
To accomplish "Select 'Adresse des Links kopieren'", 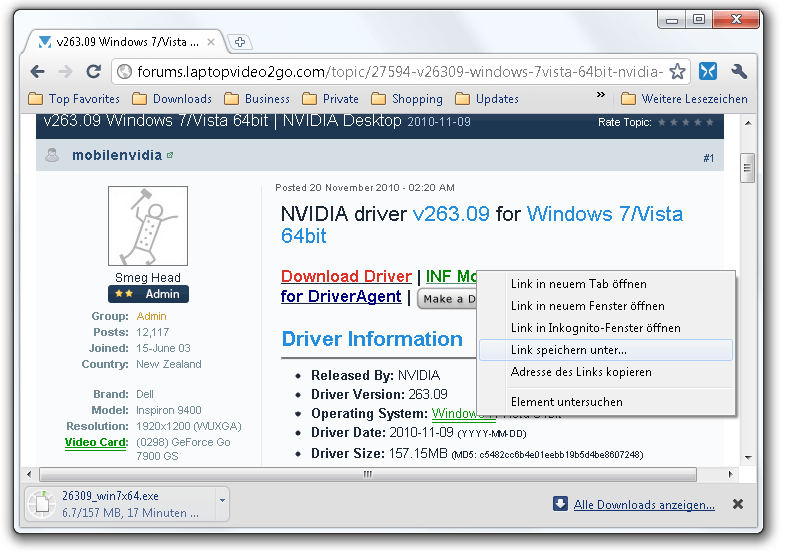I will tap(581, 372).
